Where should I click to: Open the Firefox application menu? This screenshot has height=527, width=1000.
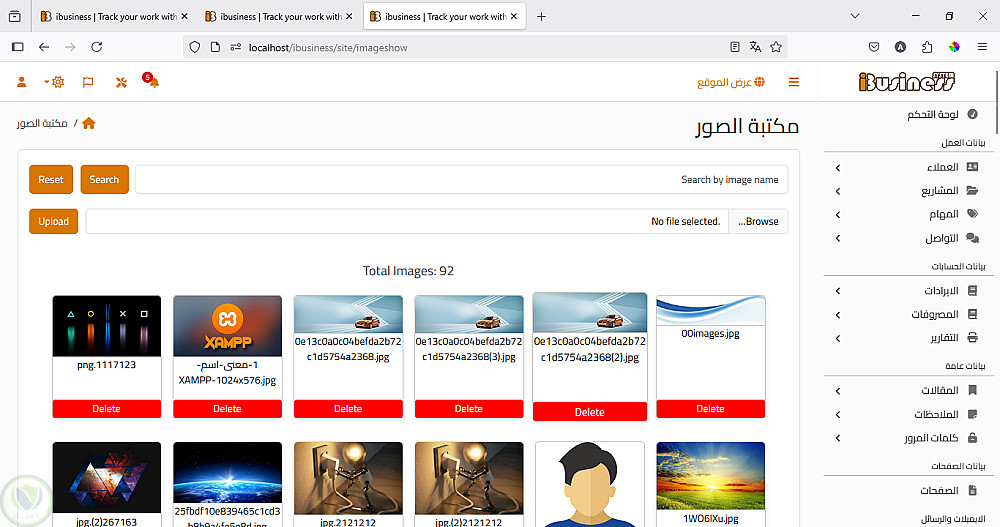(x=982, y=47)
